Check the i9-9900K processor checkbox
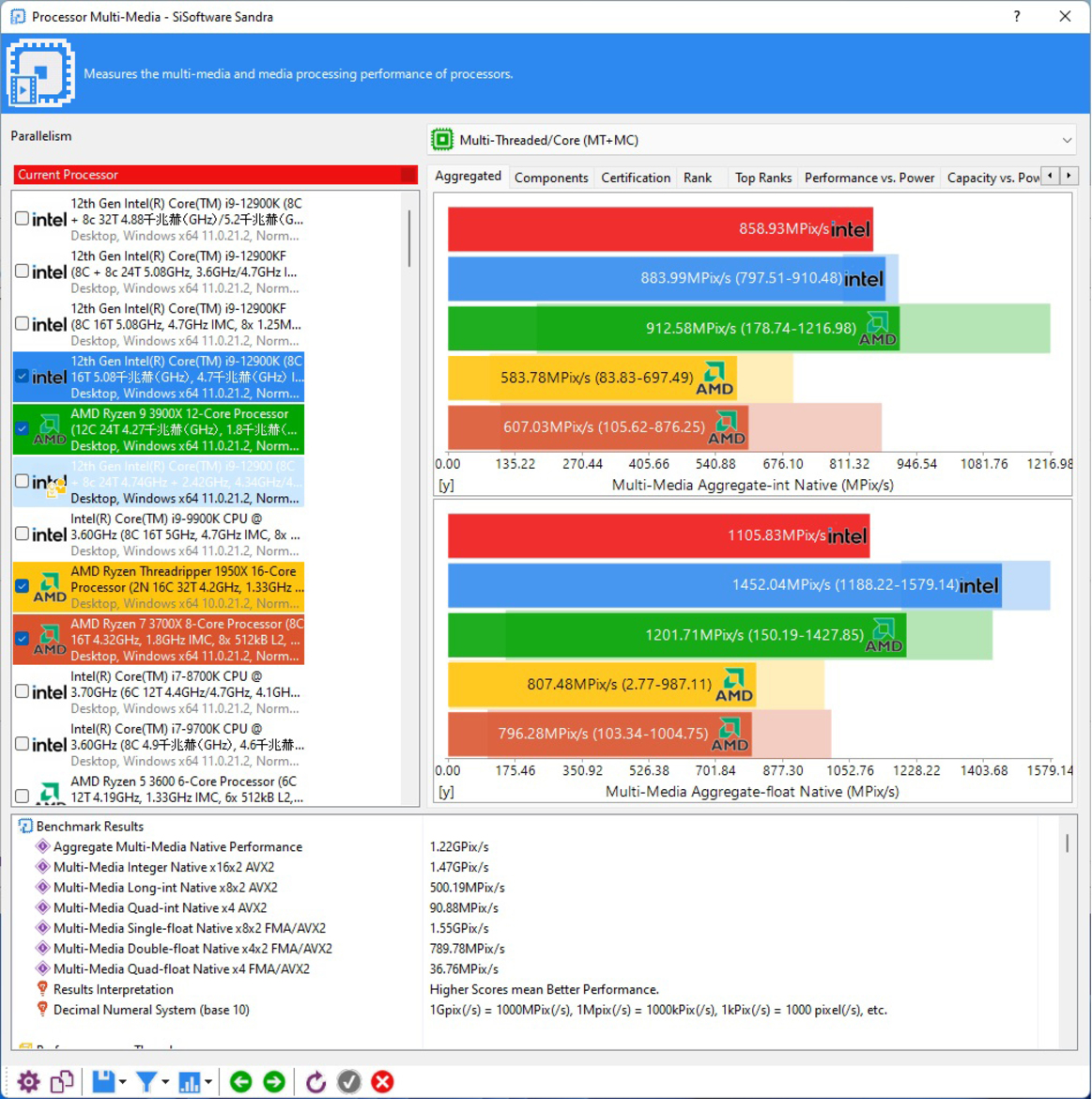 tap(22, 534)
